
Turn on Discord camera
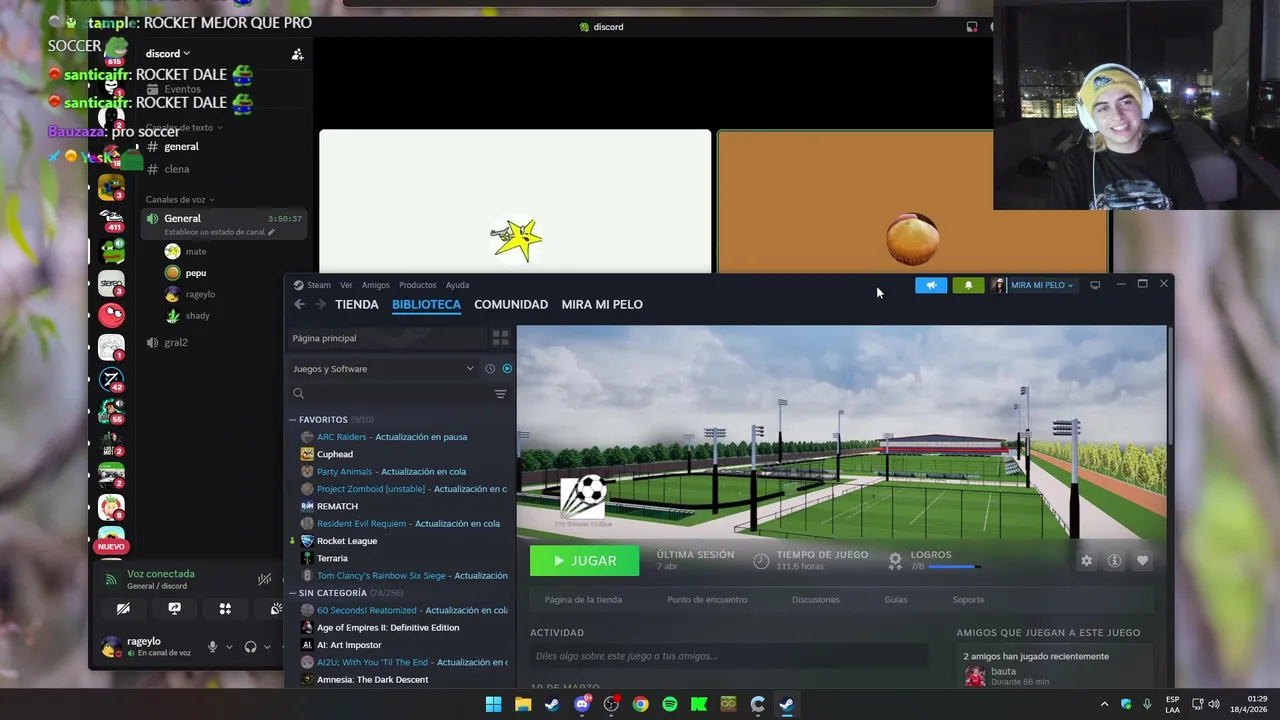[123, 609]
